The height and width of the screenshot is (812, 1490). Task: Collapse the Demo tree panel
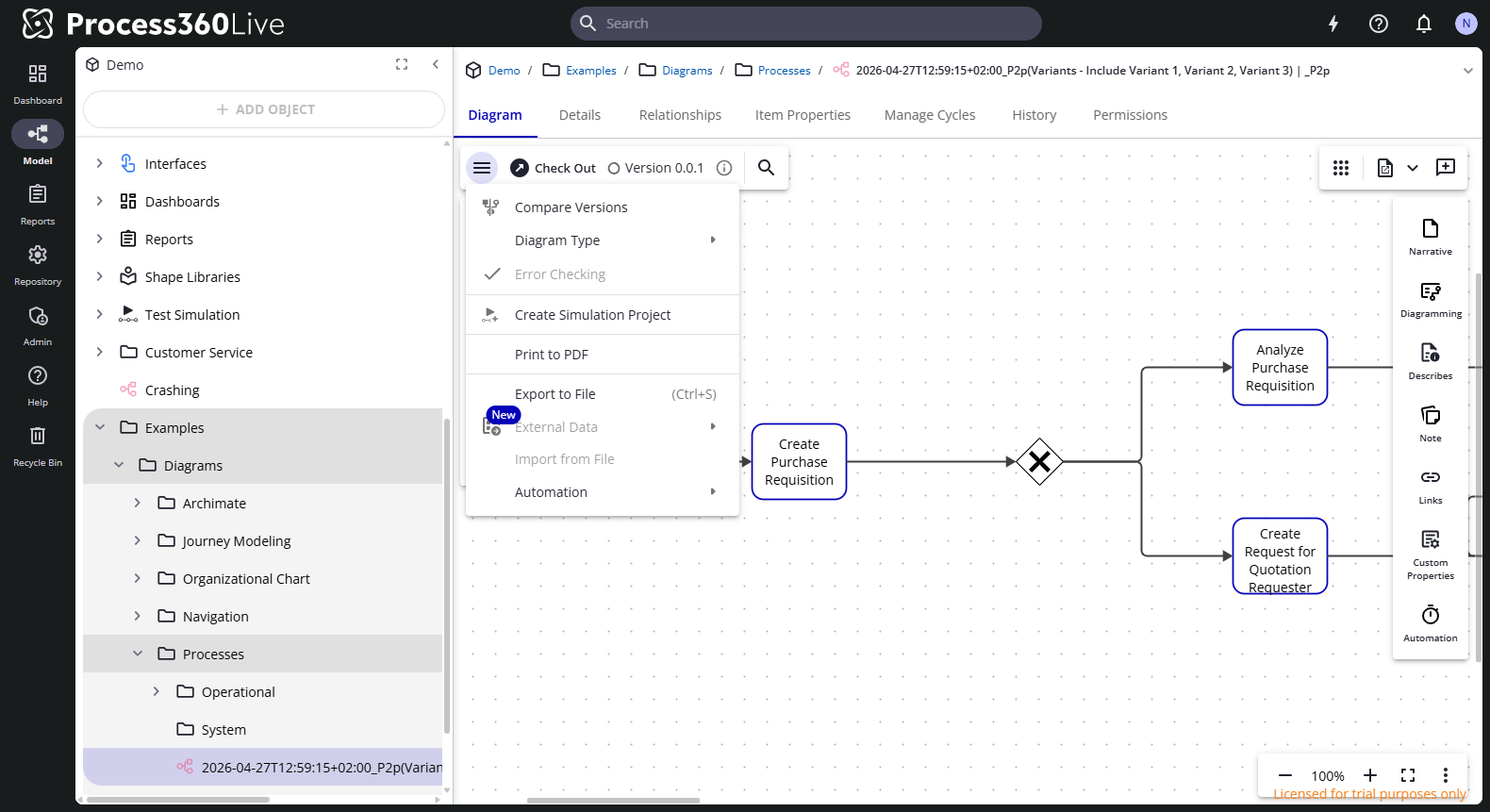pos(436,64)
